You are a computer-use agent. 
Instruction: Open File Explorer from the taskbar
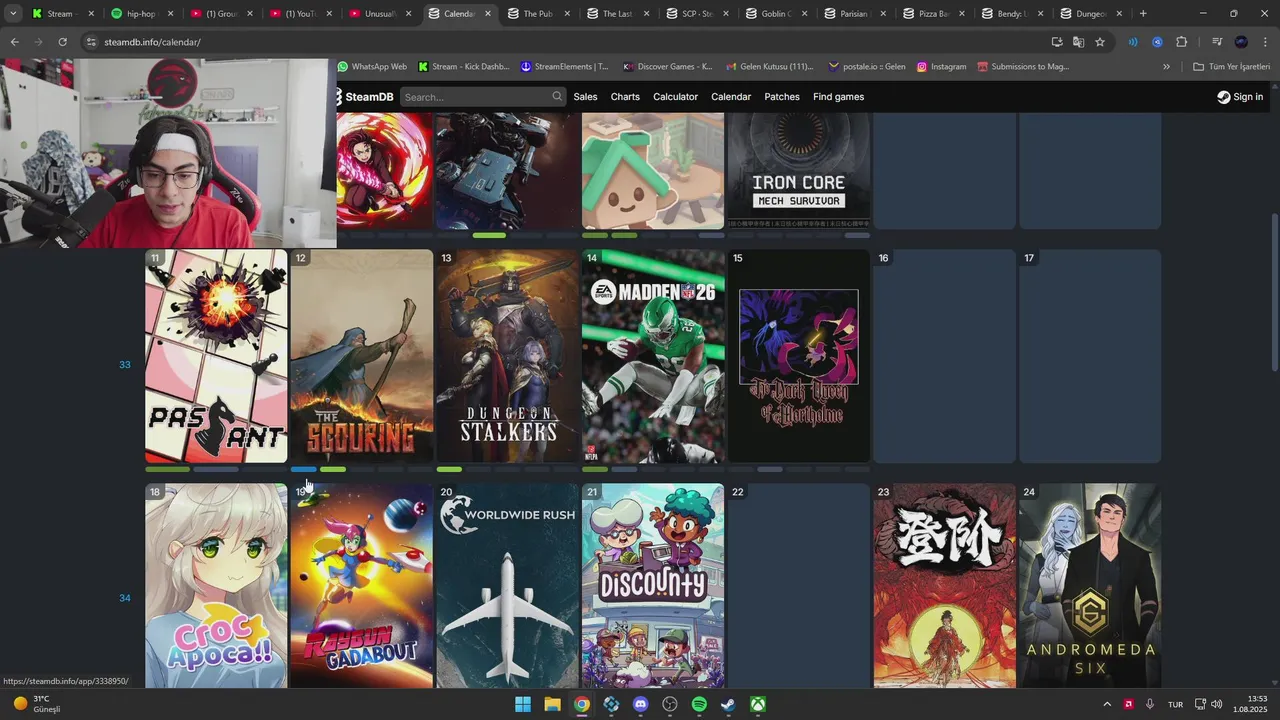(x=552, y=704)
